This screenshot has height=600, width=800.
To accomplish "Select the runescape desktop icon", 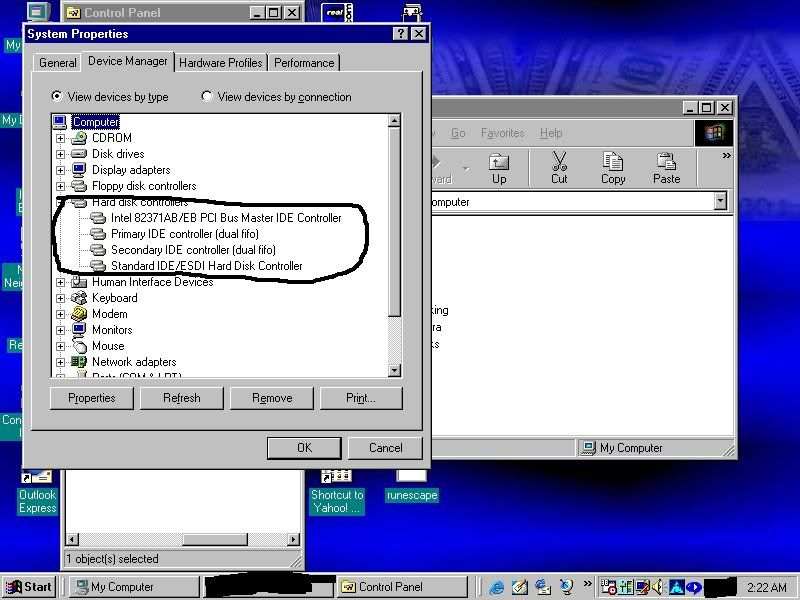I will click(x=412, y=486).
